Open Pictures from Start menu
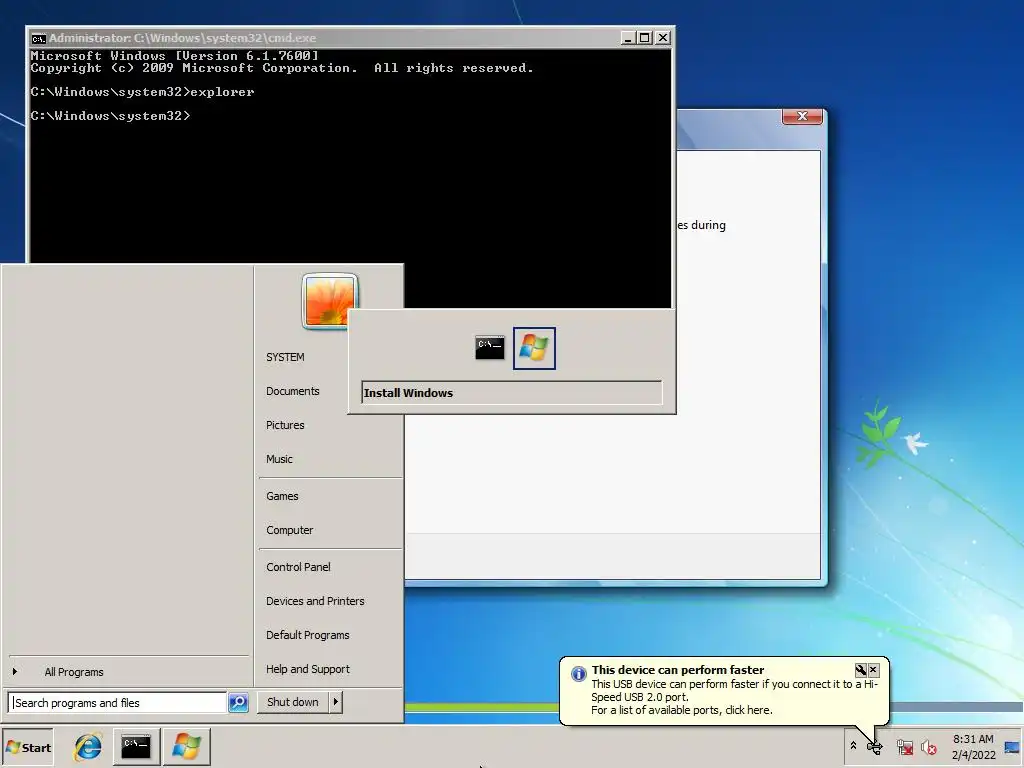Viewport: 1024px width, 768px height. (x=285, y=425)
